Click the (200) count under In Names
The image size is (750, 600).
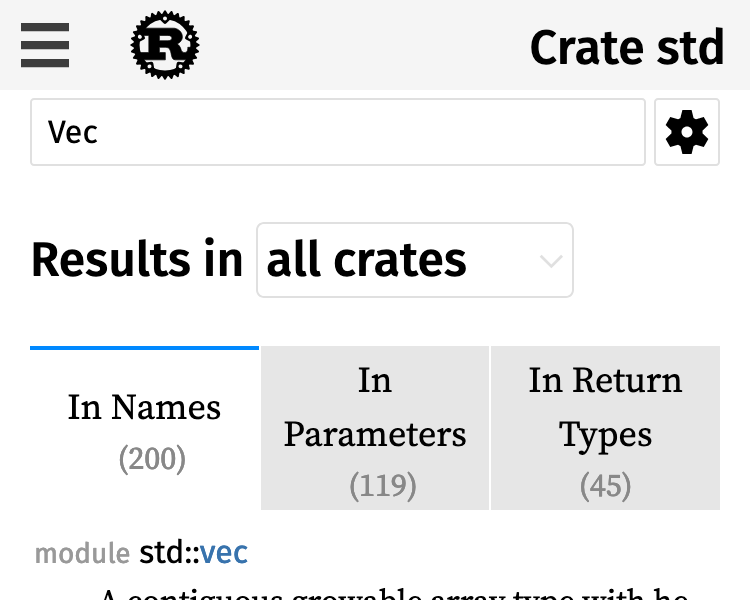tap(152, 459)
